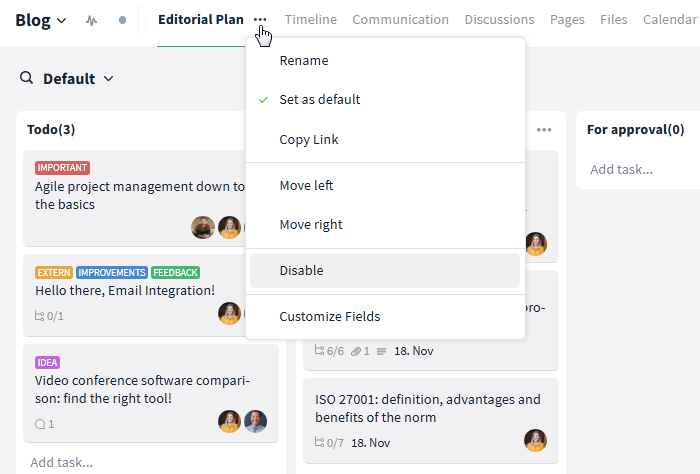
Task: Click the subtask 0/1 icon on Email Integration card
Action: coord(39,316)
